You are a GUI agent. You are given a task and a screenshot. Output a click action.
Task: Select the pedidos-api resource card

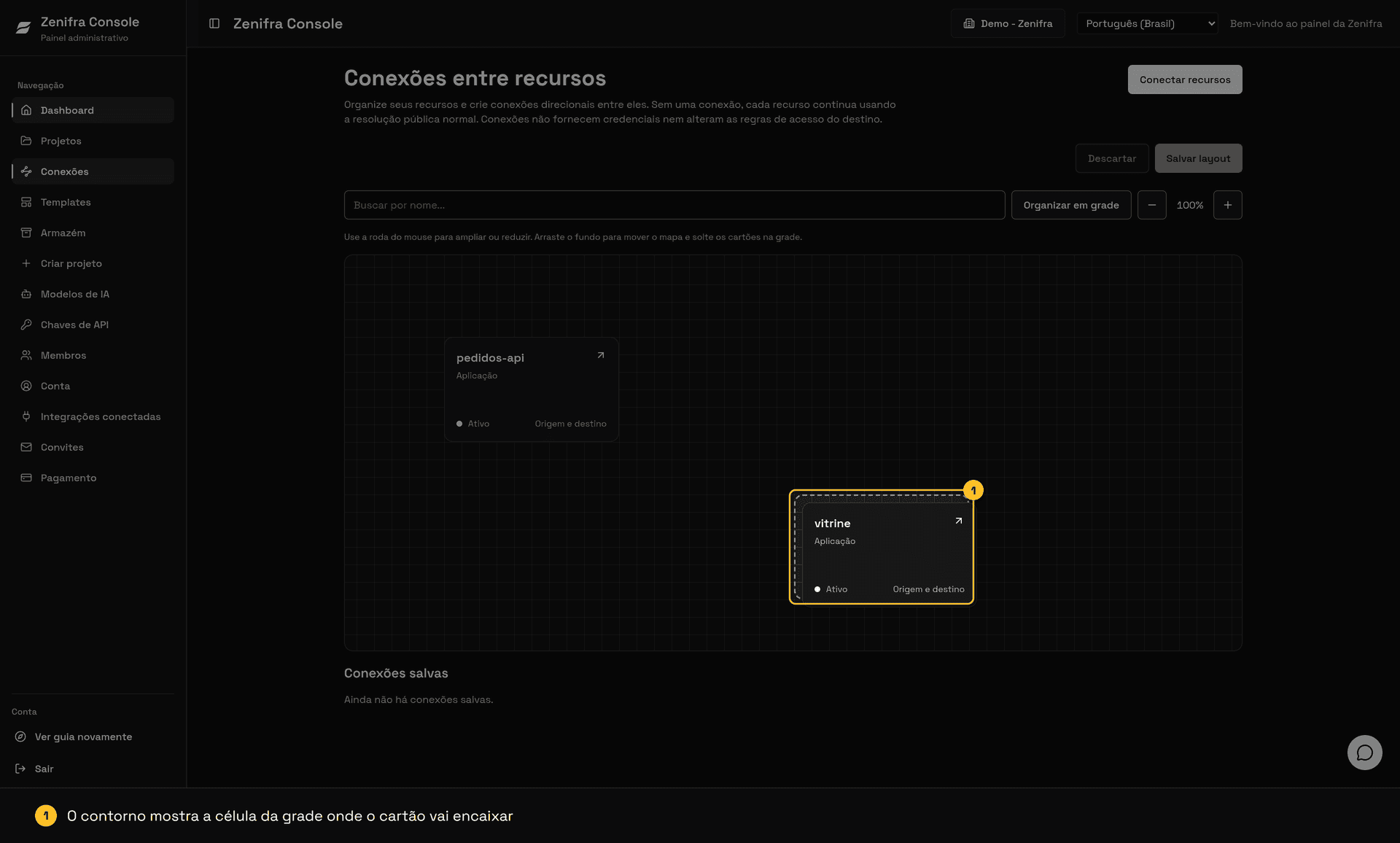tap(532, 389)
